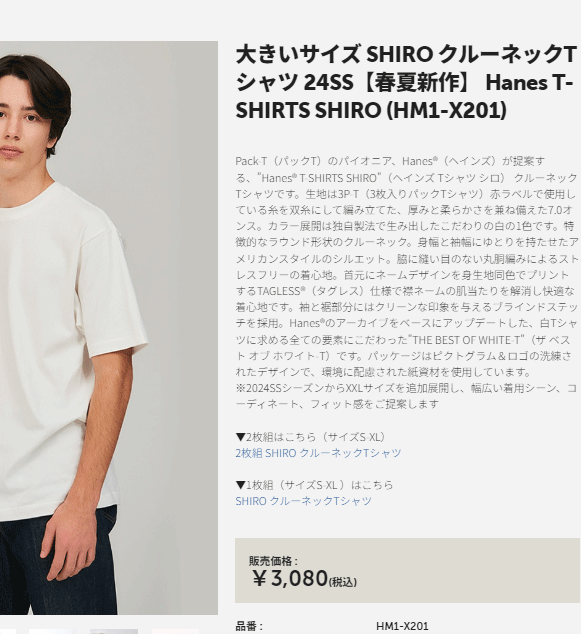
Task: Click the 品番 label
Action: coord(249,626)
